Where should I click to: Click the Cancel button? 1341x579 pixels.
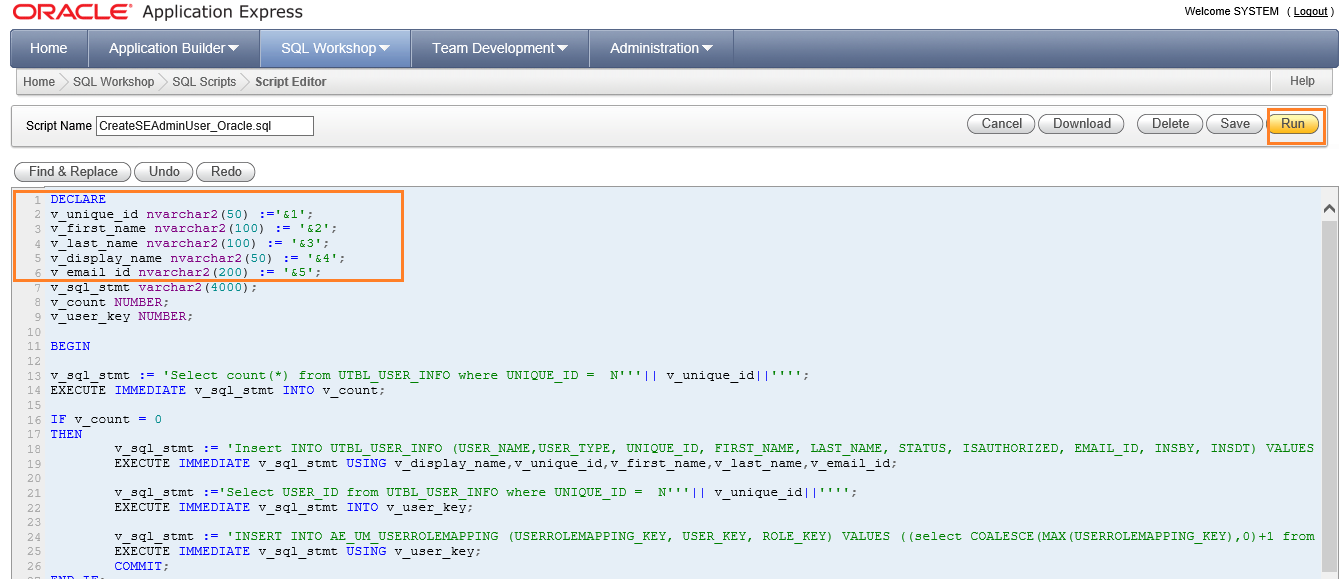click(x=1001, y=124)
